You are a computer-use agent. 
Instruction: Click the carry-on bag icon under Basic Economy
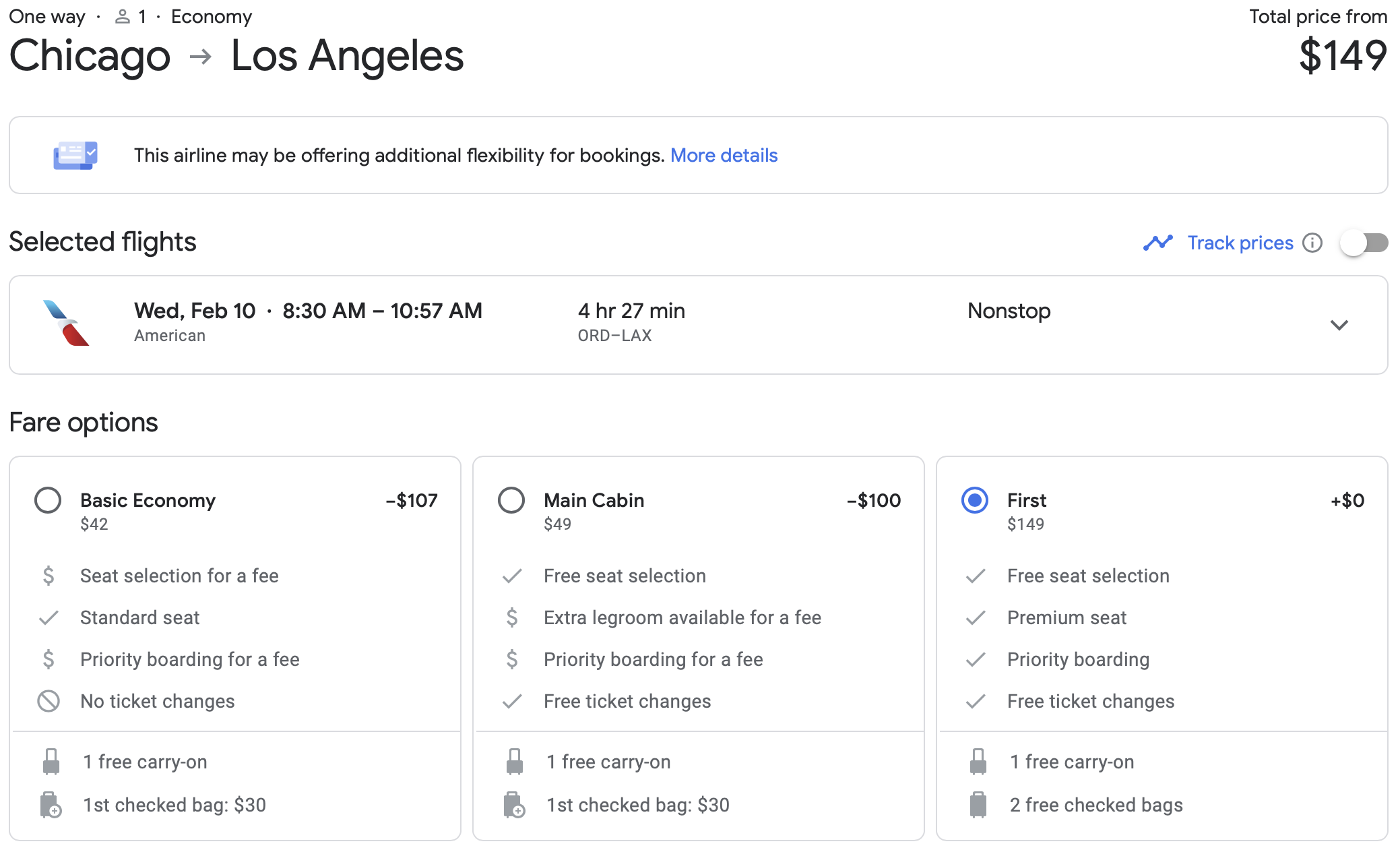tap(49, 761)
